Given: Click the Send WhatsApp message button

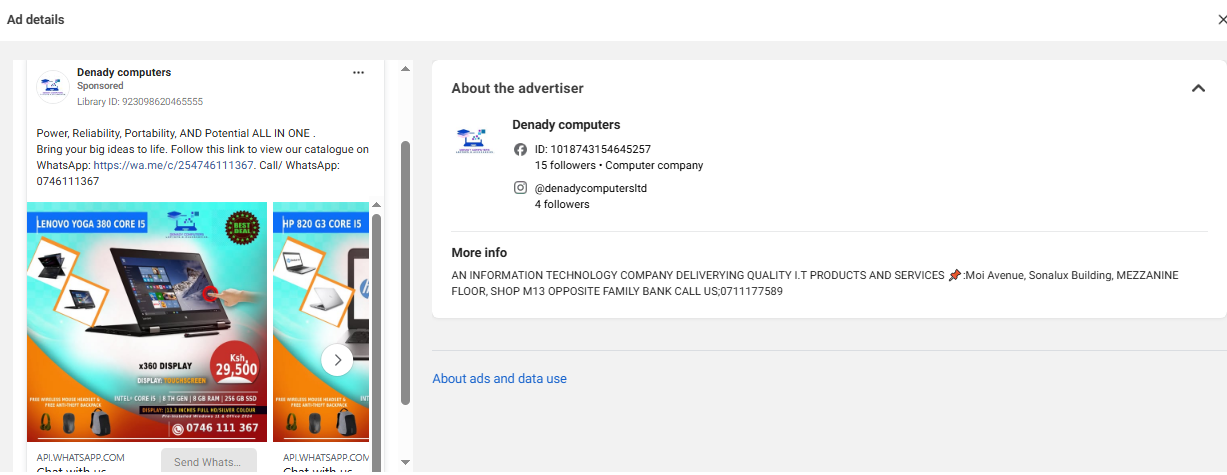Looking at the screenshot, I should click(x=208, y=461).
